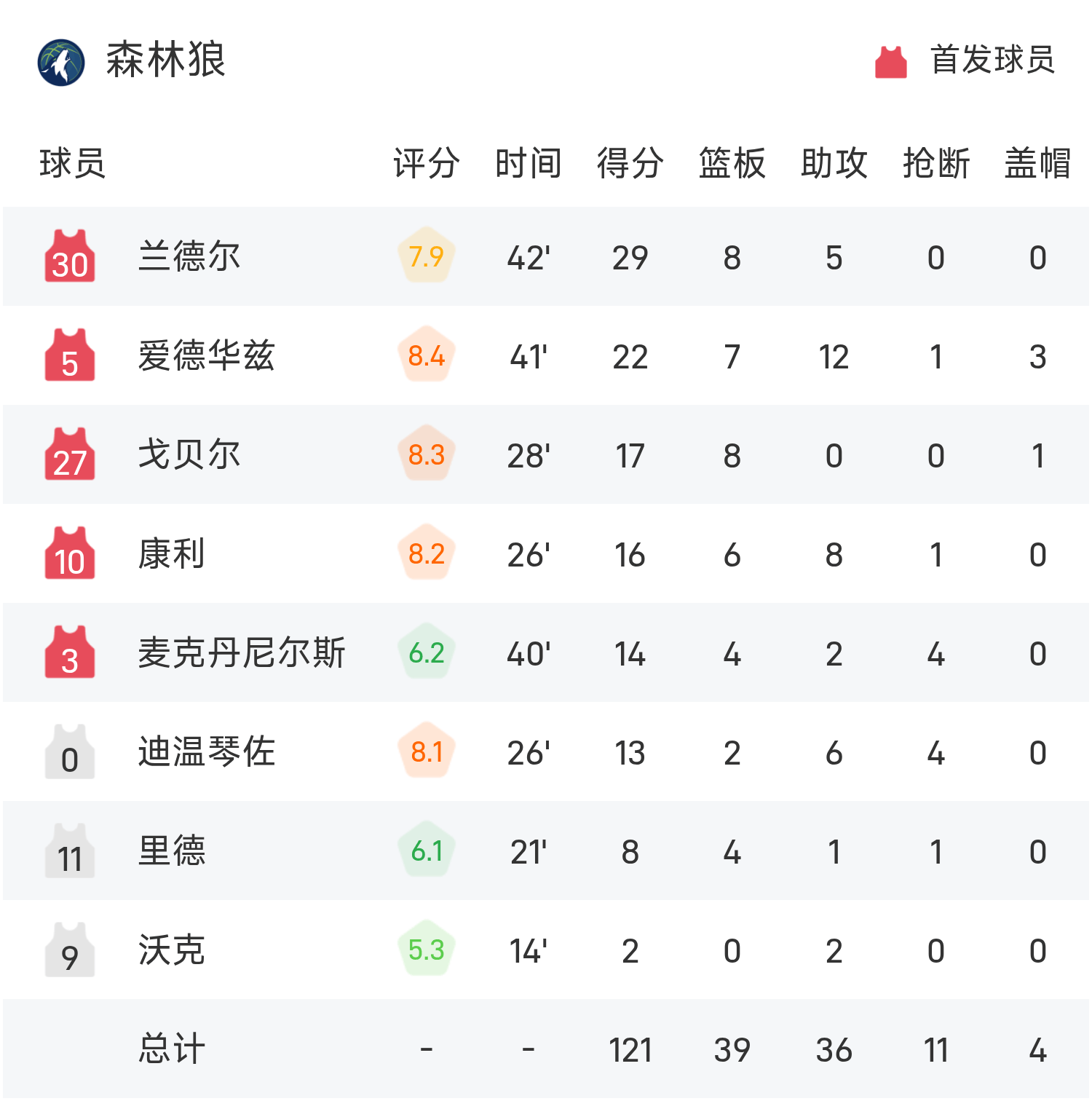Screen dimensions: 1092x1101
Task: Click the green 5.3 rating badge
Action: (x=426, y=950)
